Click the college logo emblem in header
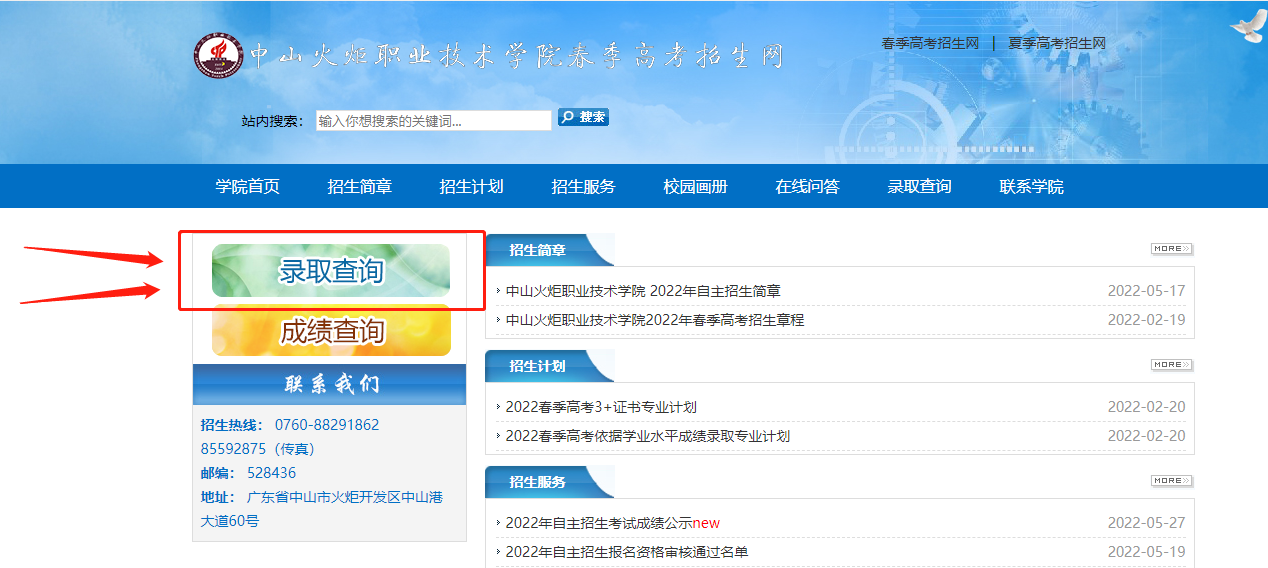Viewport: 1268px width, 568px height. (x=218, y=56)
